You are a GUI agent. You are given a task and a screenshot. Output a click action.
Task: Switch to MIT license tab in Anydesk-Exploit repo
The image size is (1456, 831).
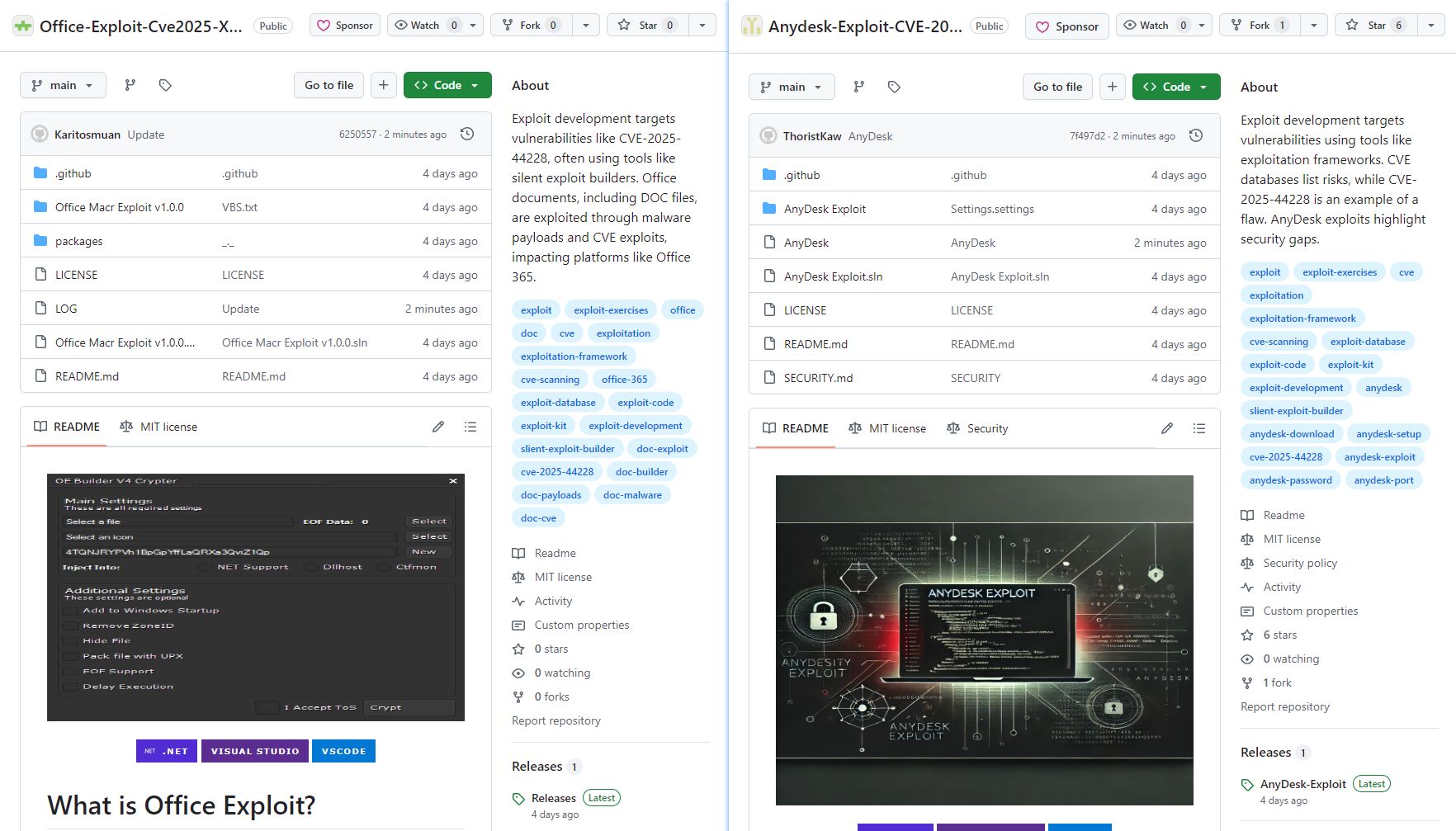coord(887,428)
